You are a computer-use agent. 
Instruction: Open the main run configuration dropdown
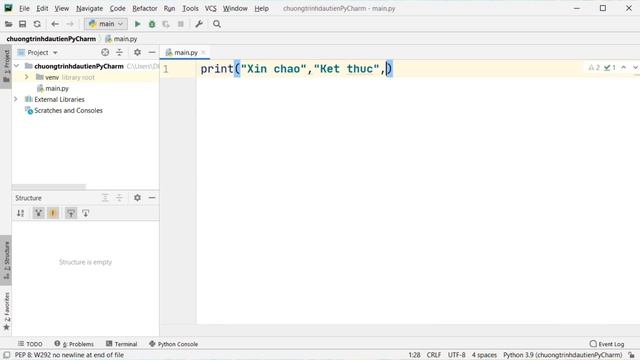pos(106,24)
